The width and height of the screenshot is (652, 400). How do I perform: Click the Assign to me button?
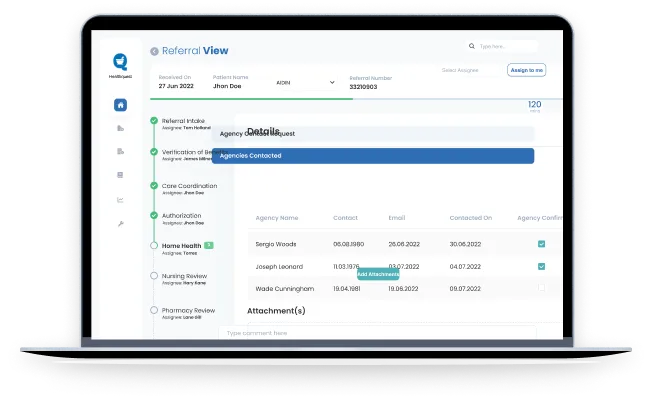[x=526, y=70]
